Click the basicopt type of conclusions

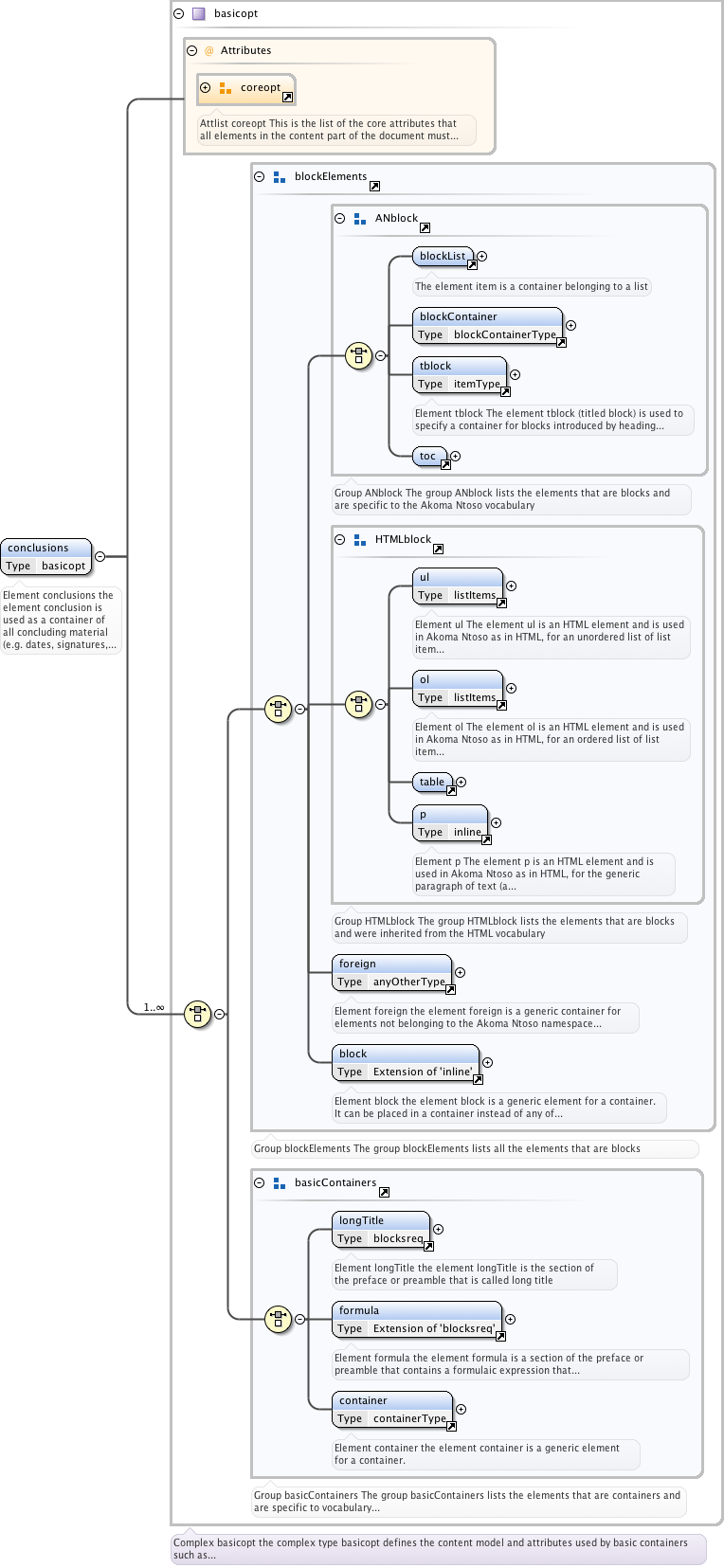click(63, 566)
